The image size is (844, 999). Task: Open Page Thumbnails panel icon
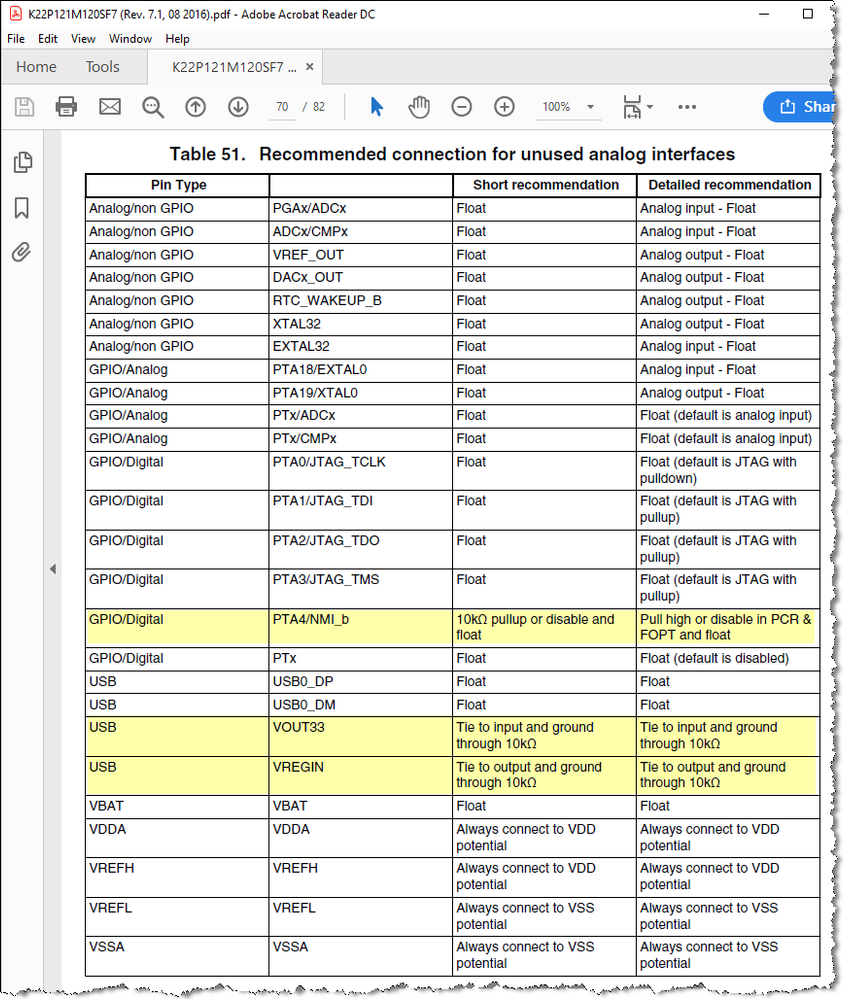22,162
